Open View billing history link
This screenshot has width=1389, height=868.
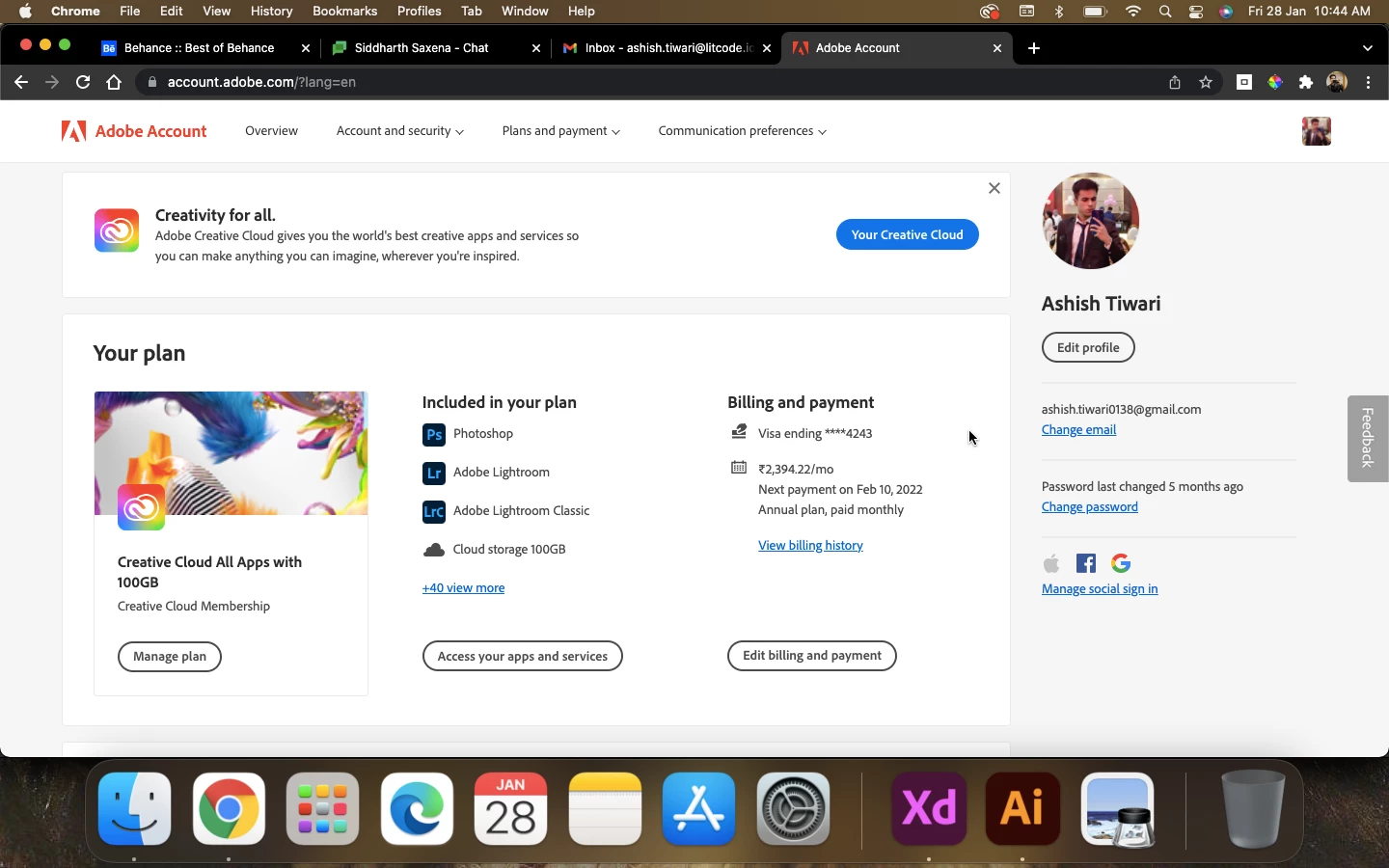(x=810, y=546)
